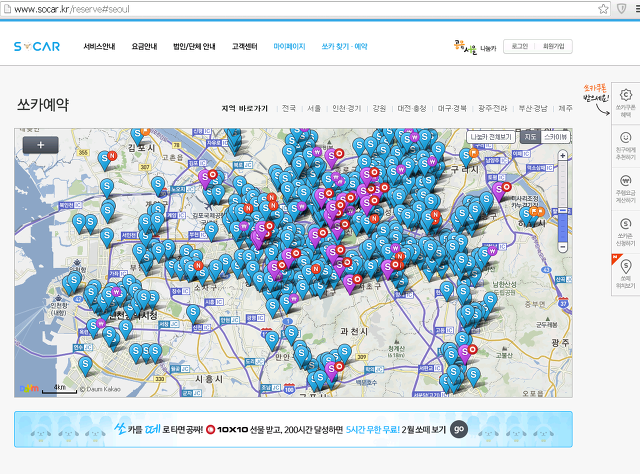Click the 쏘카예약 page heading

[x=43, y=105]
